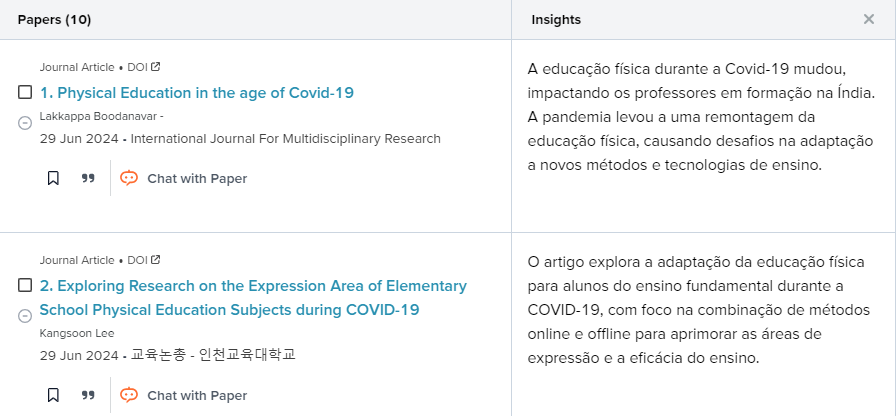Collapse first paper using circle minus icon

point(25,122)
